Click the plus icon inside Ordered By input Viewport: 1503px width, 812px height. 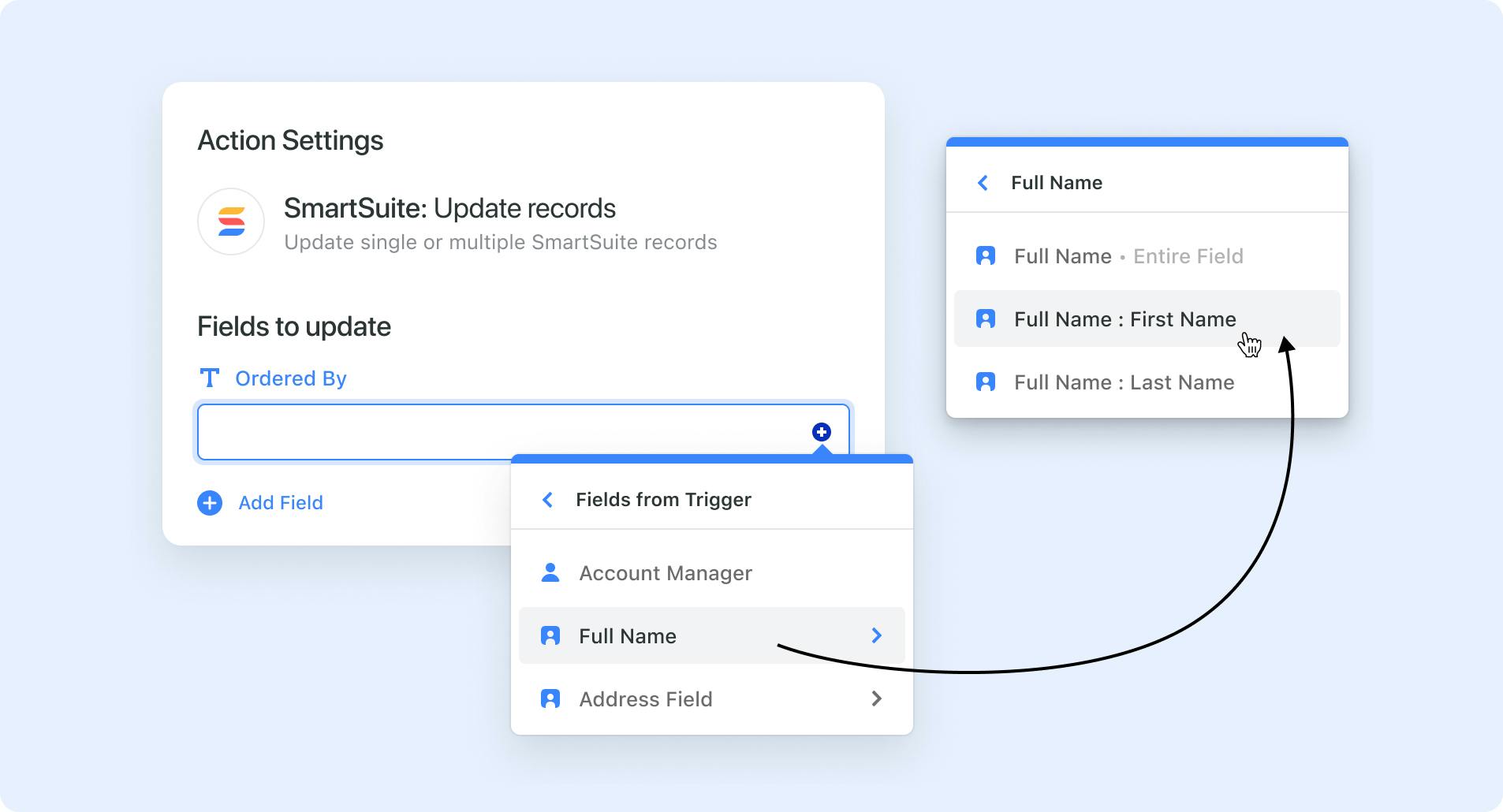(822, 432)
